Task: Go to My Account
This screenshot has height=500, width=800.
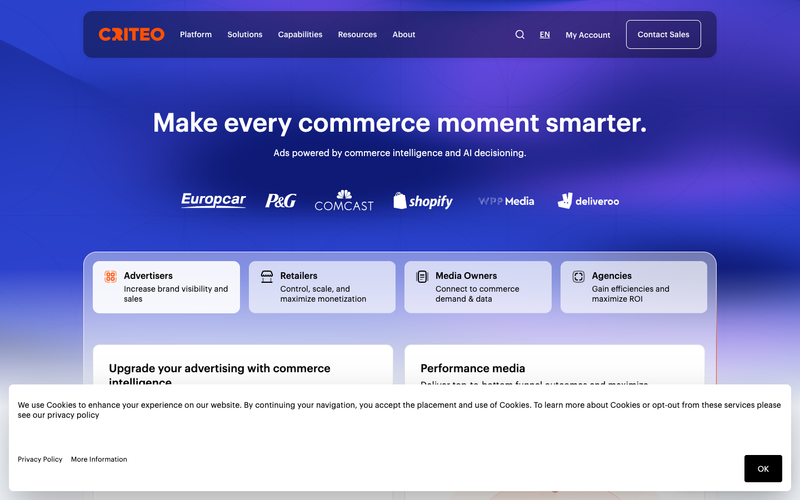Action: [588, 35]
